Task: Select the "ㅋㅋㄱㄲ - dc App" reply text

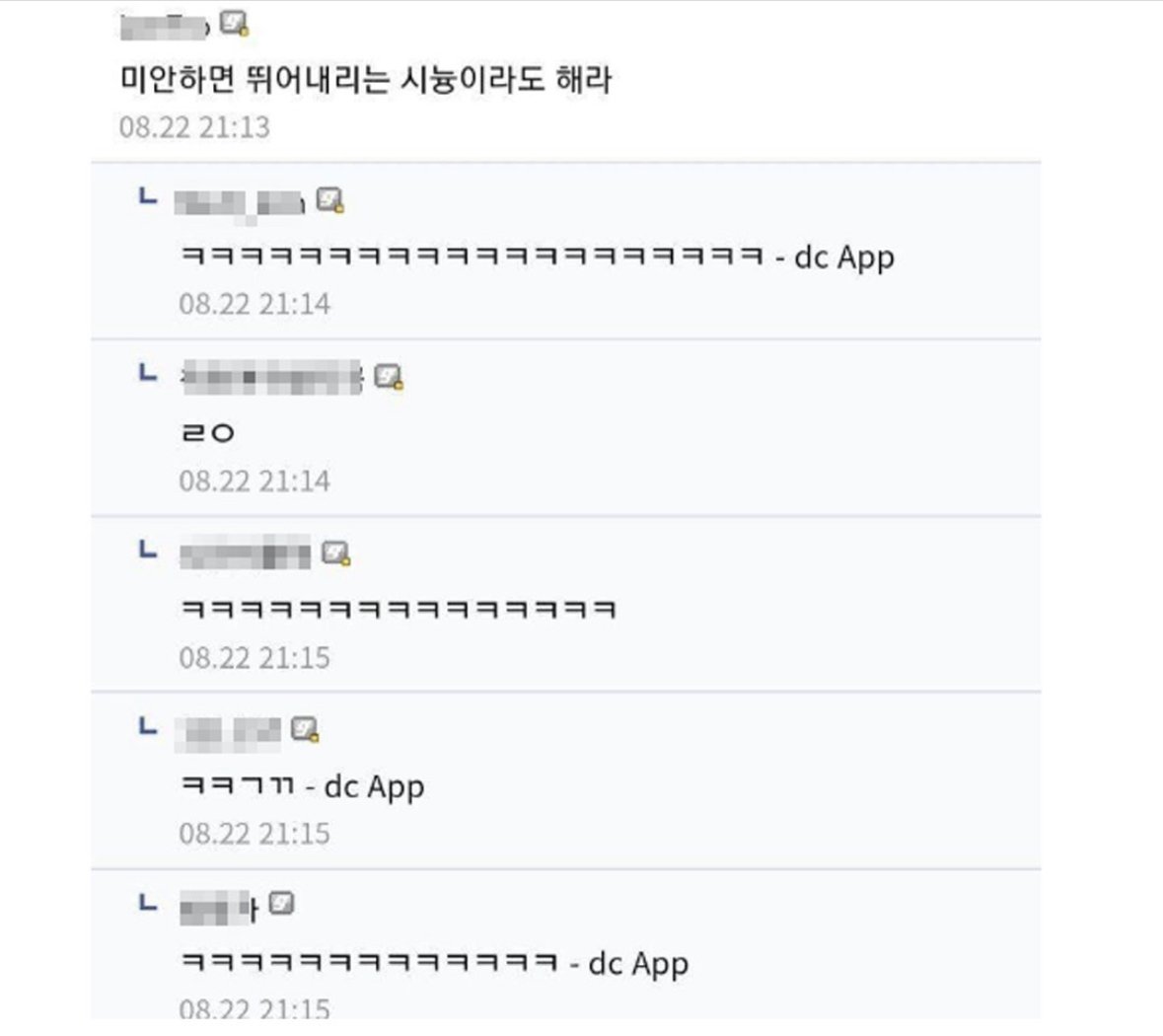Action: pyautogui.click(x=303, y=786)
